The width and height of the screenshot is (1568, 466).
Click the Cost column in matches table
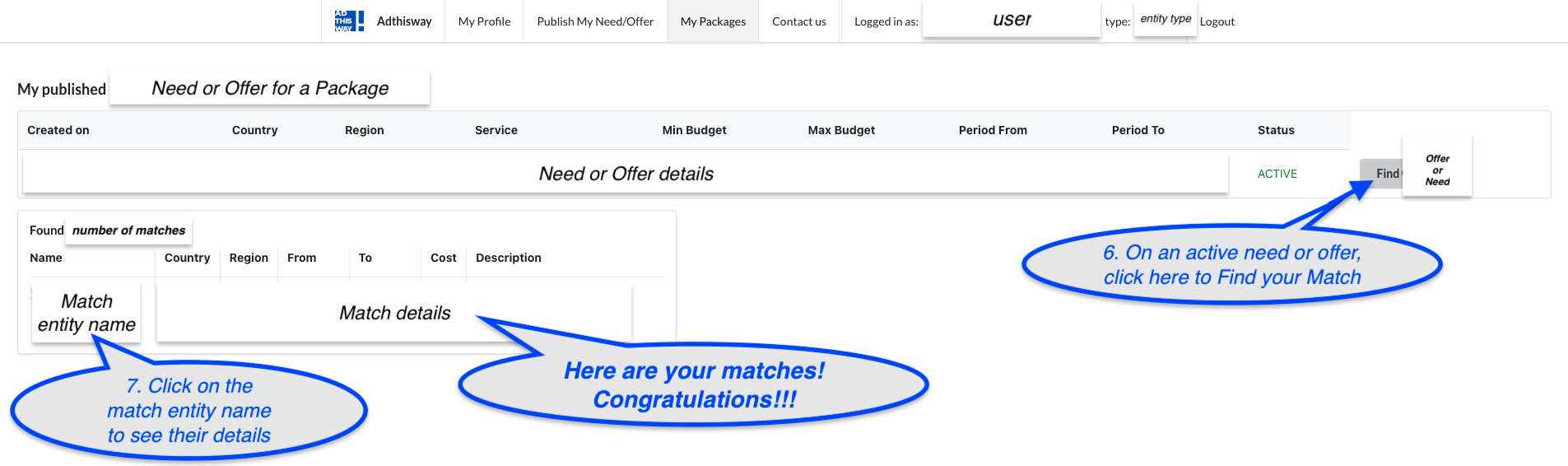444,258
